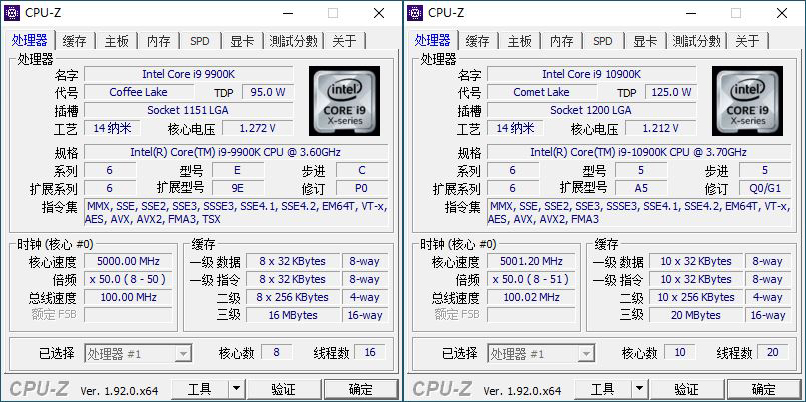
Task: Click CPU-Z app icon in right window title bar
Action: point(415,13)
